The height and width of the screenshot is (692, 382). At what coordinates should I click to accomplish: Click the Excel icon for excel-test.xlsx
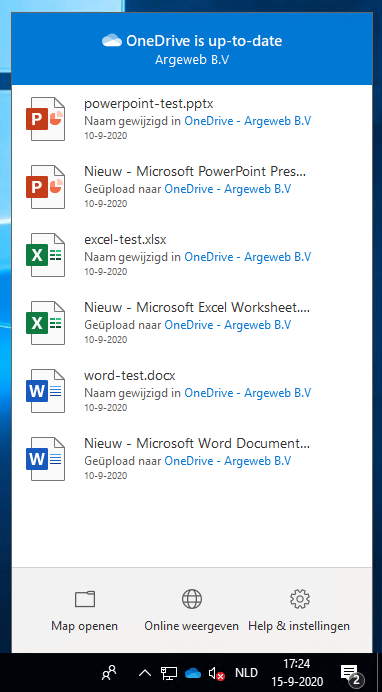(45, 255)
